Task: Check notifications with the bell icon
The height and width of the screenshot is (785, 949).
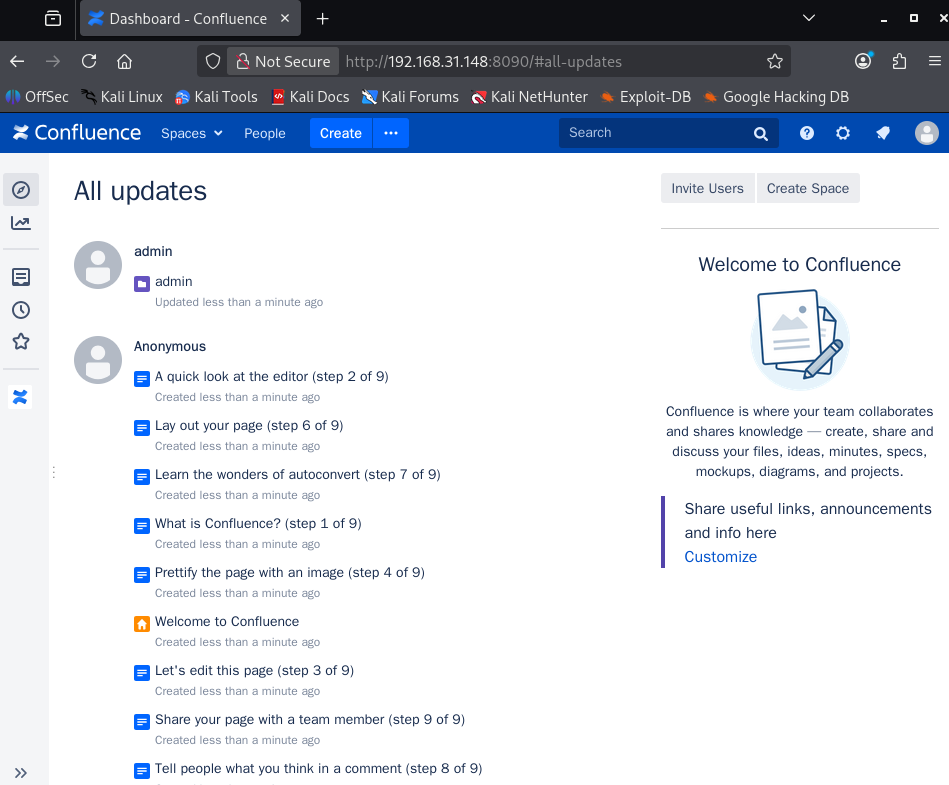Action: [x=882, y=133]
